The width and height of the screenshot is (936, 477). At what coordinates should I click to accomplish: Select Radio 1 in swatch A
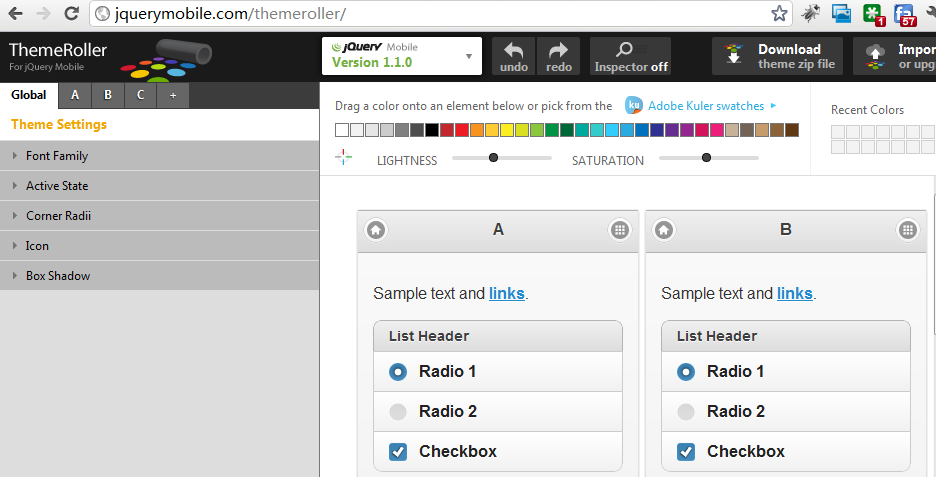coord(498,371)
